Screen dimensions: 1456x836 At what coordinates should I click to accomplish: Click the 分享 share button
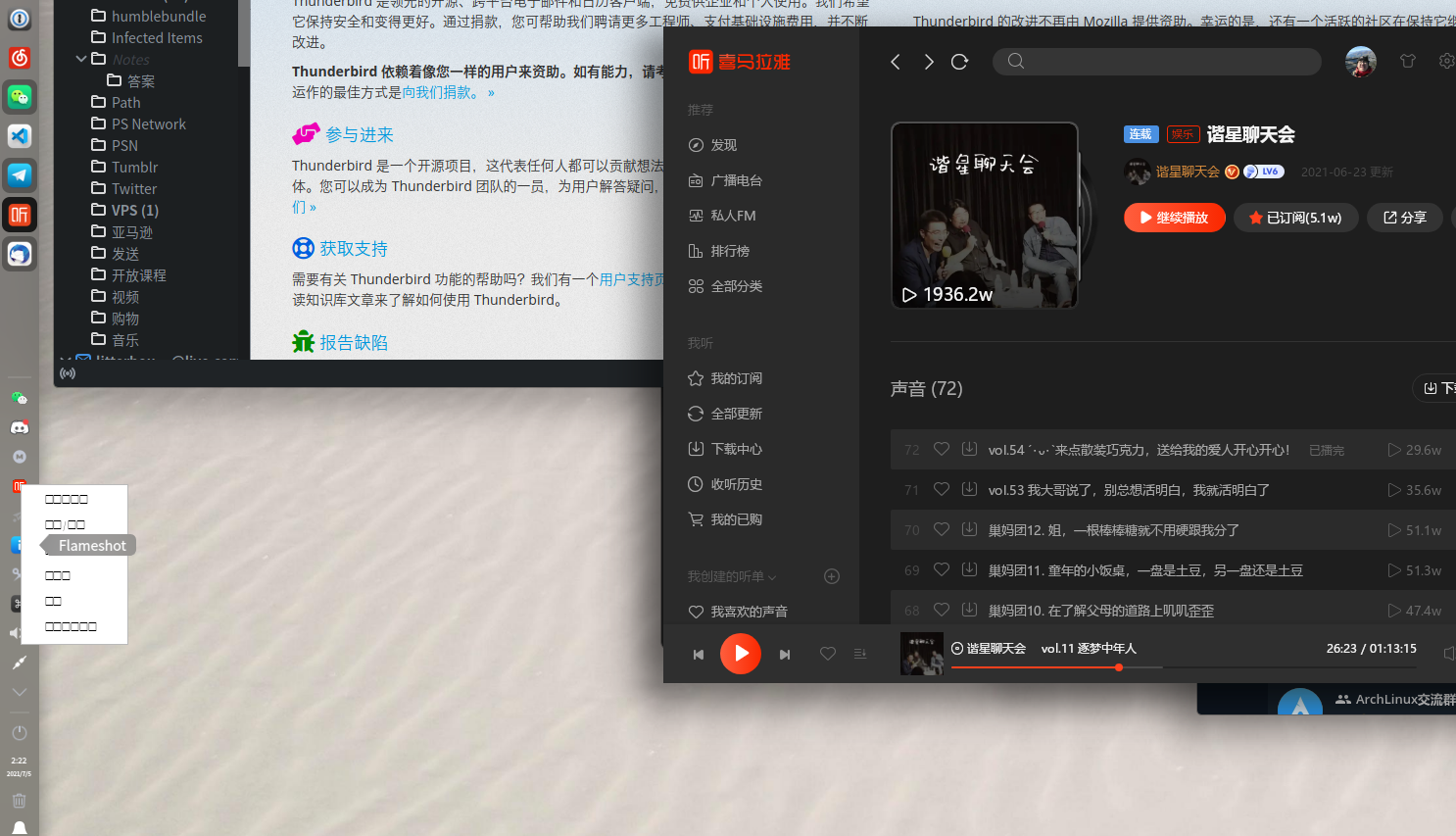(1405, 218)
